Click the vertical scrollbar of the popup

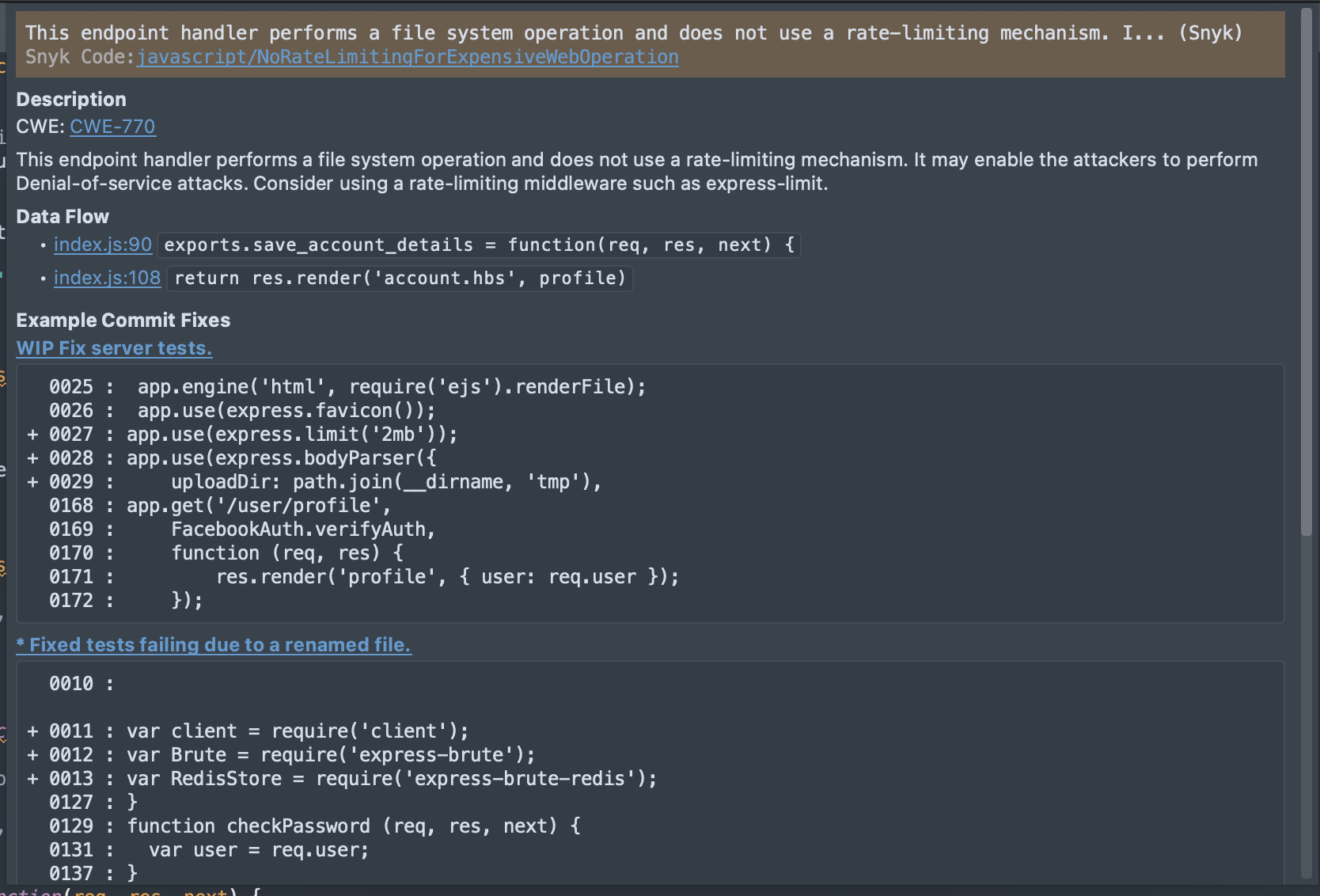click(1307, 273)
